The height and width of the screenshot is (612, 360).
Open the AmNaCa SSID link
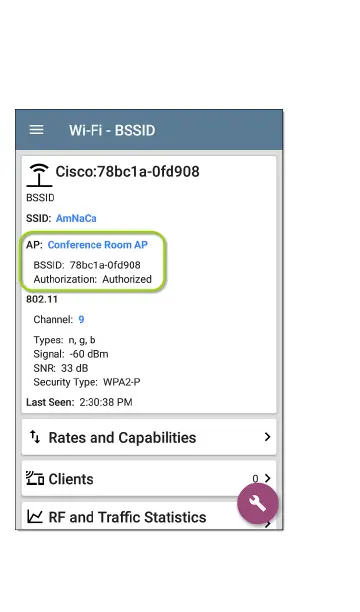coord(76,218)
